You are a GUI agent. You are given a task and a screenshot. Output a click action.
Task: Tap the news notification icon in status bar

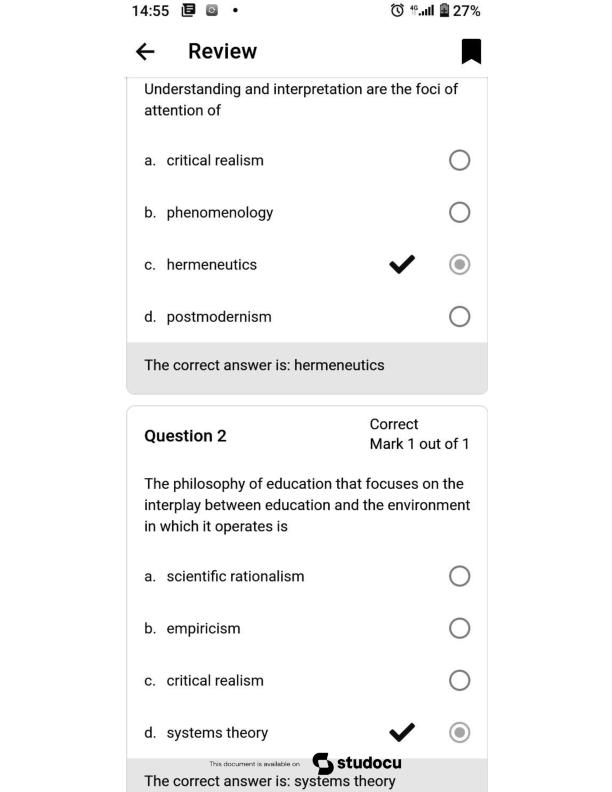pyautogui.click(x=188, y=10)
